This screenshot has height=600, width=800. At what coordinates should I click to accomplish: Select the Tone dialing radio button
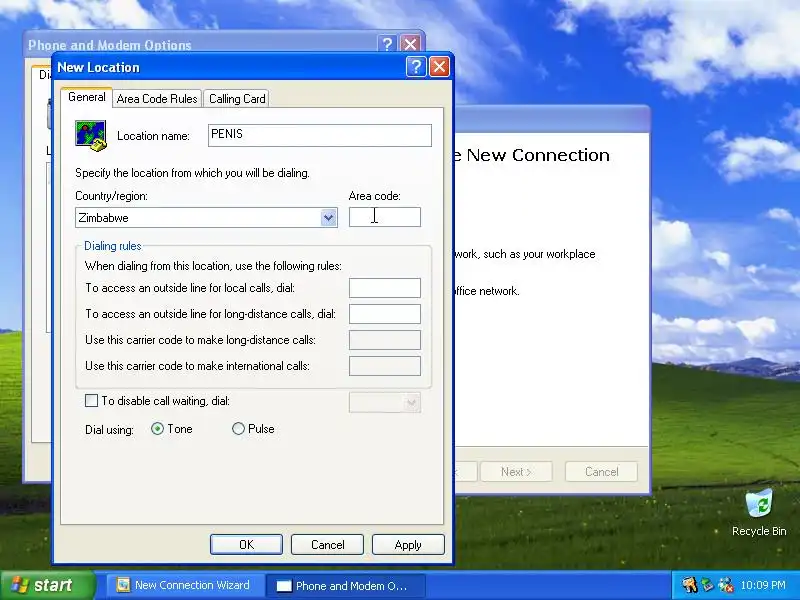[157, 429]
